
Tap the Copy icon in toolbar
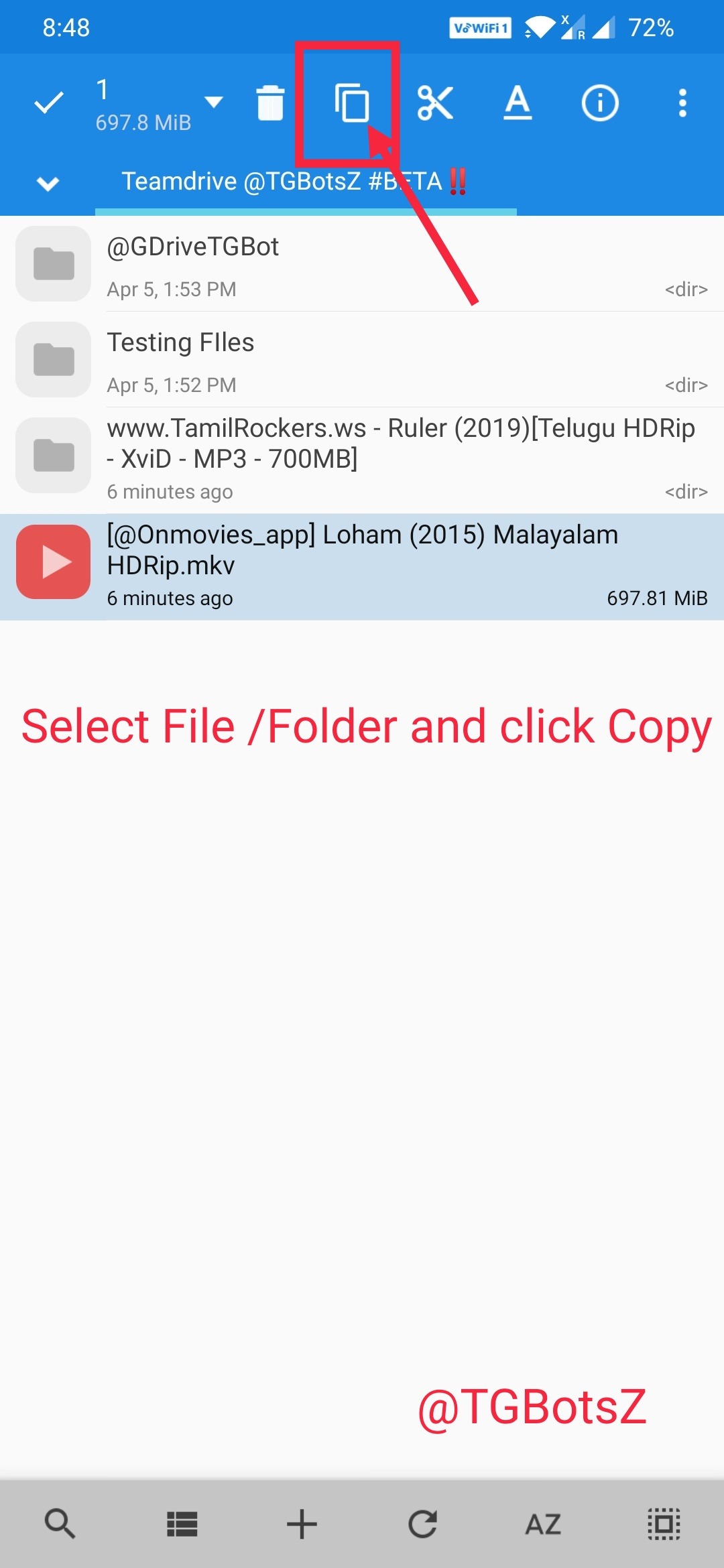[x=352, y=103]
